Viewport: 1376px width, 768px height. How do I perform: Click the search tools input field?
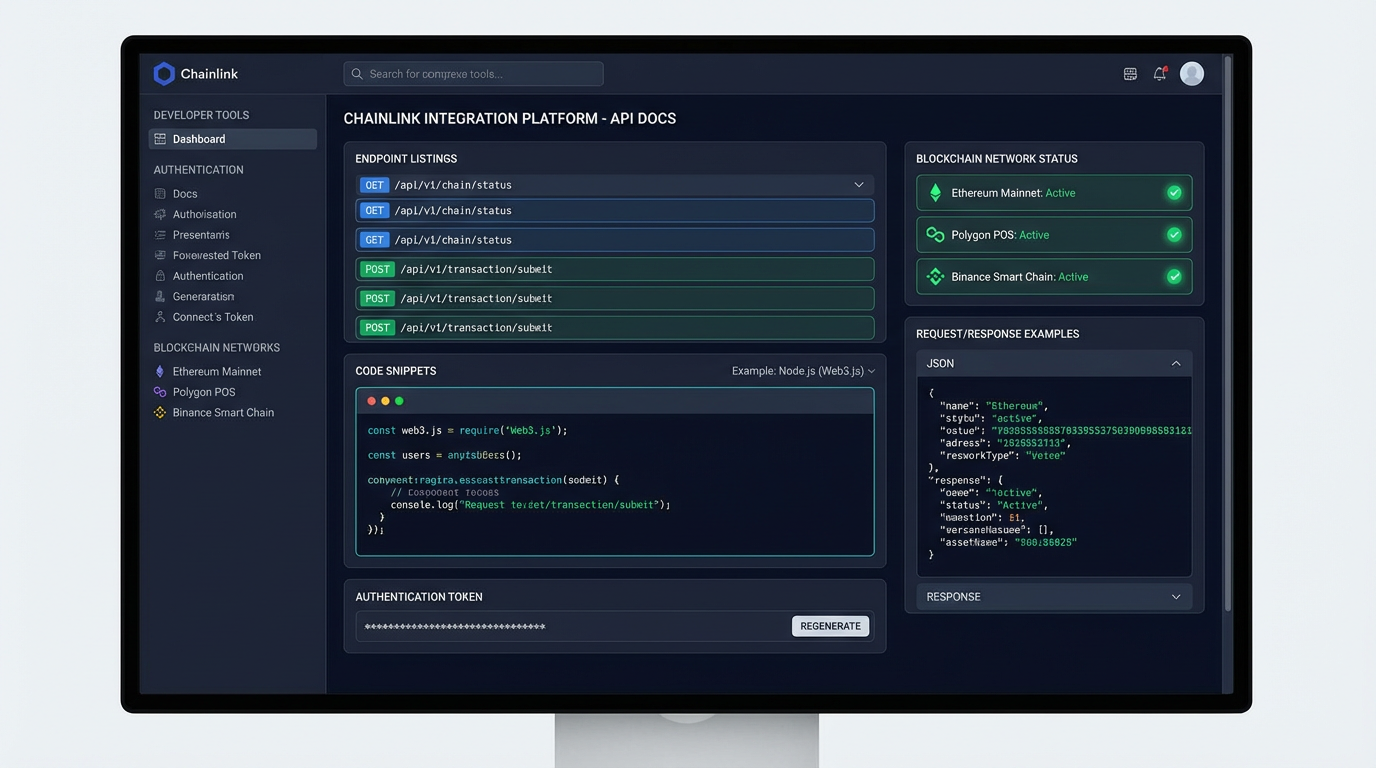(x=472, y=73)
